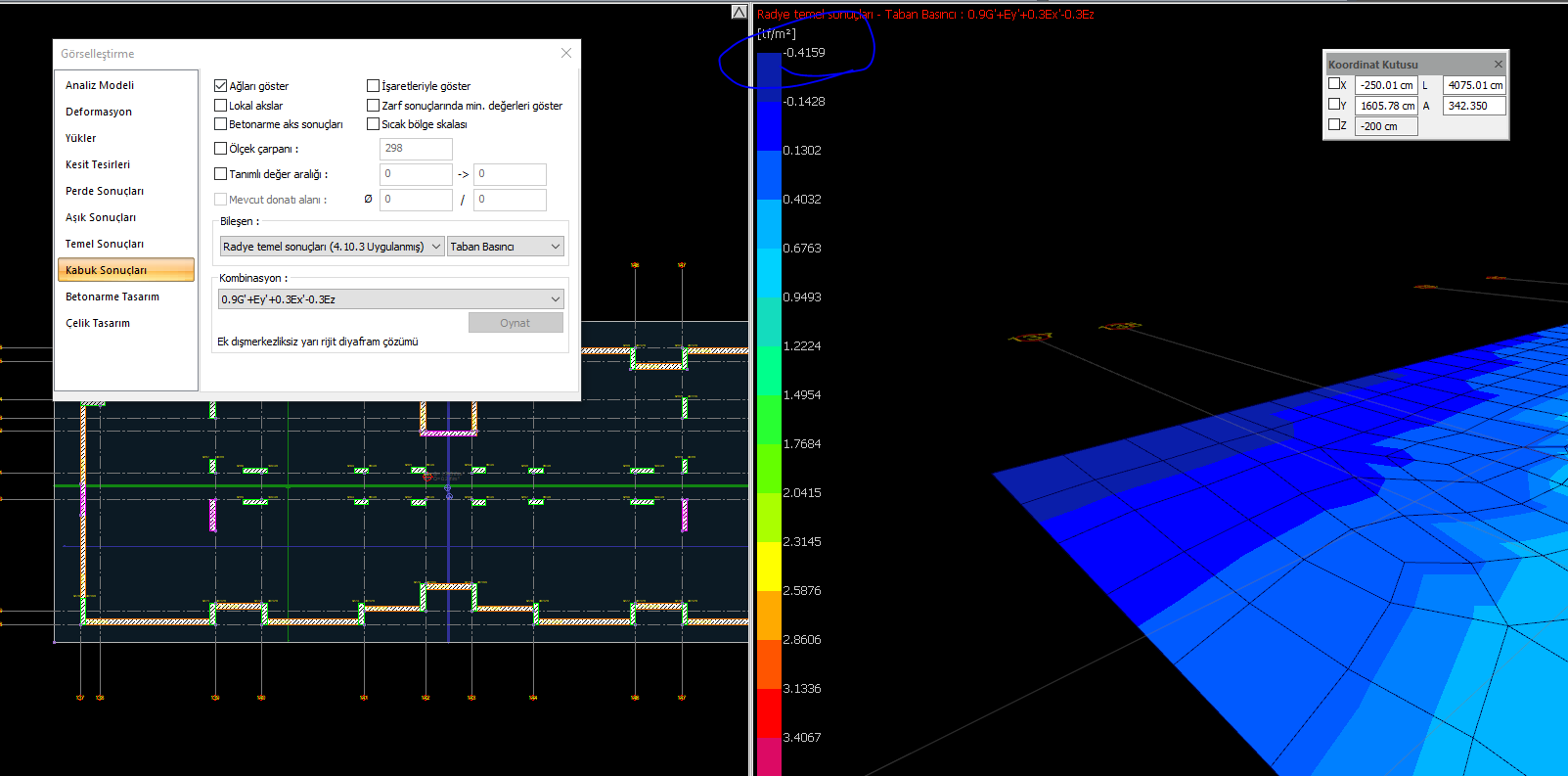1568x776 pixels.
Task: Enable İşaretleriyle göster checkbox
Action: [373, 86]
